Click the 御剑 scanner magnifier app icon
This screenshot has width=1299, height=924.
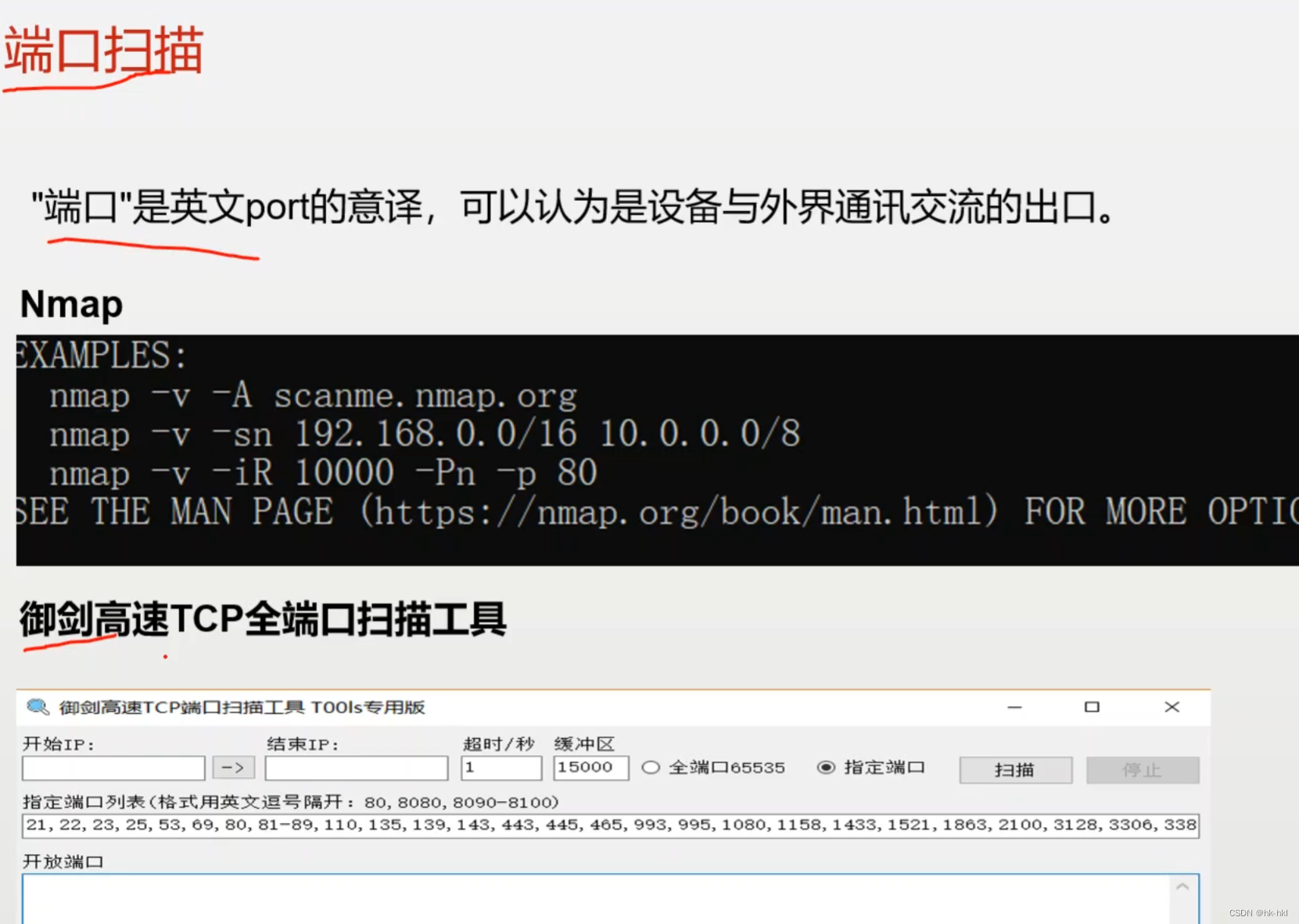tap(38, 707)
